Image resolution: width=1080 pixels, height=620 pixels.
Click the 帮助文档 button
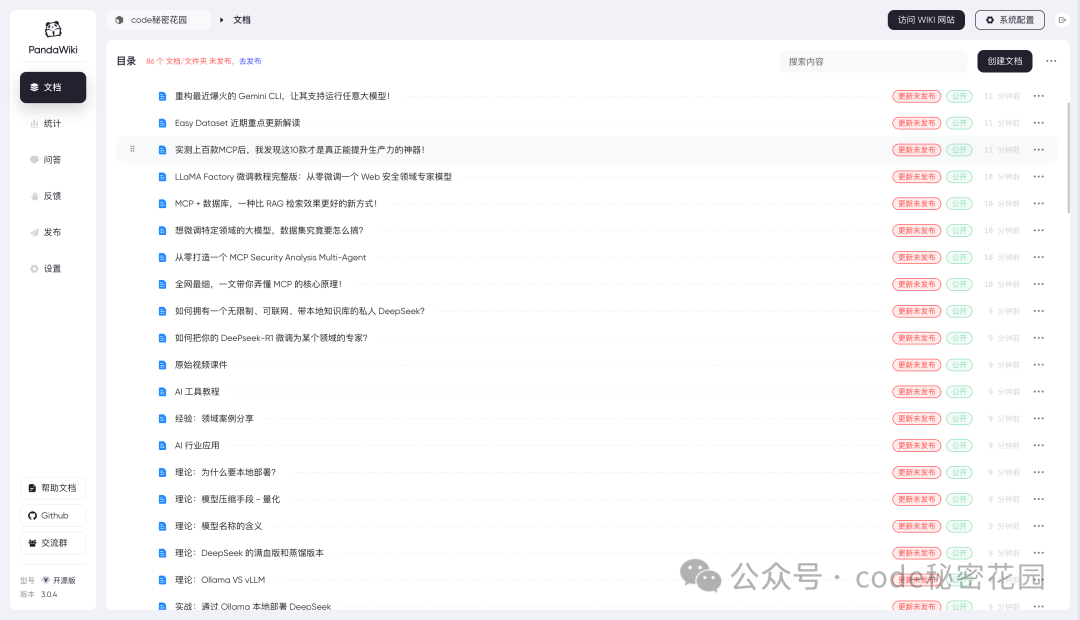(53, 488)
